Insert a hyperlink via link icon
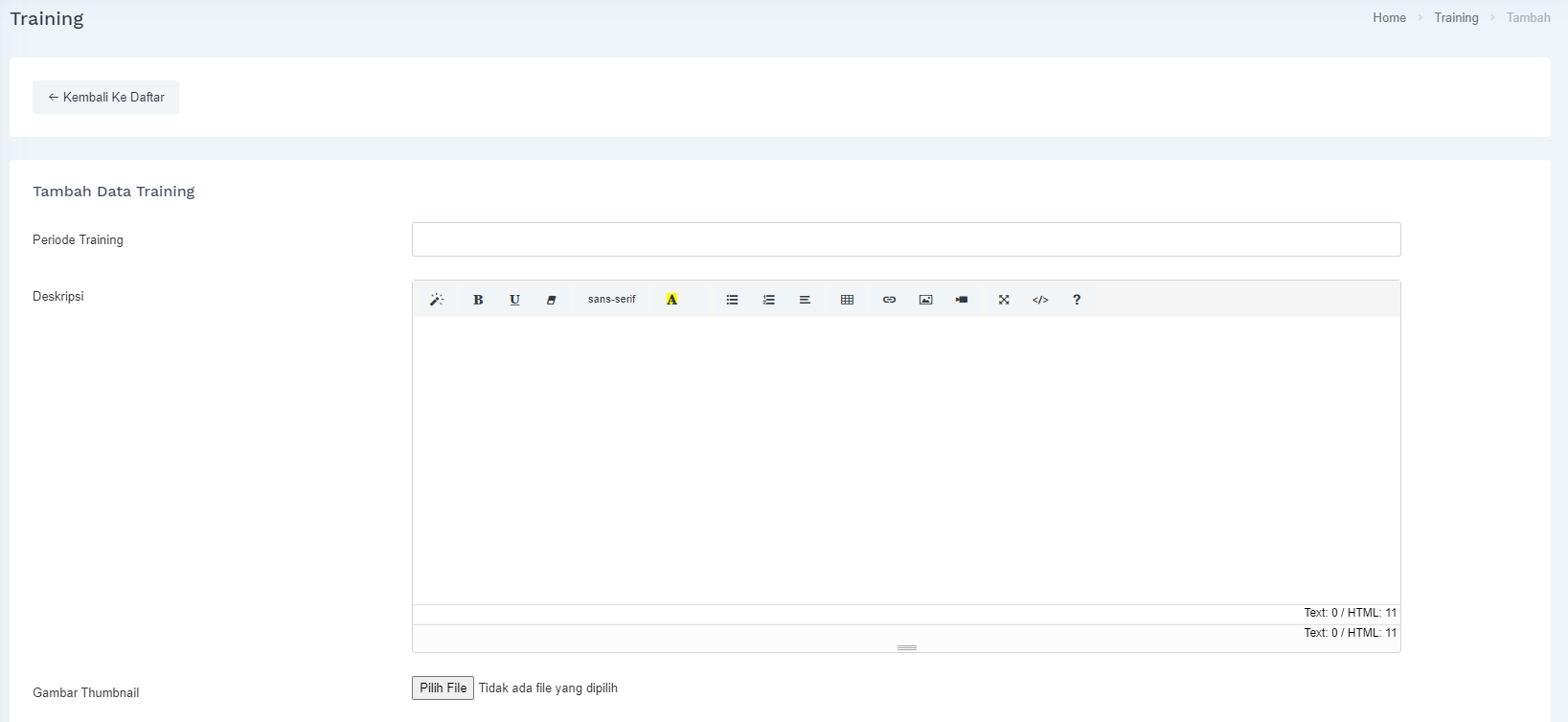This screenshot has height=722, width=1568. coord(889,300)
